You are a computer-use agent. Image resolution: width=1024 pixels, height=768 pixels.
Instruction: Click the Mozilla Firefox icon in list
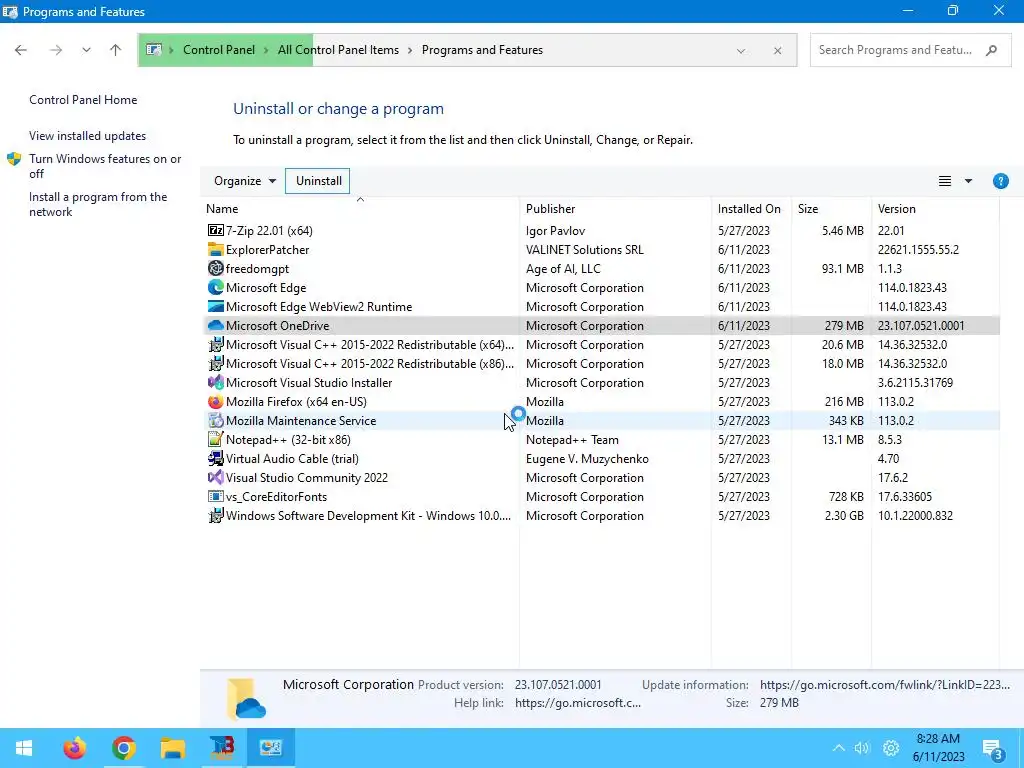(216, 402)
